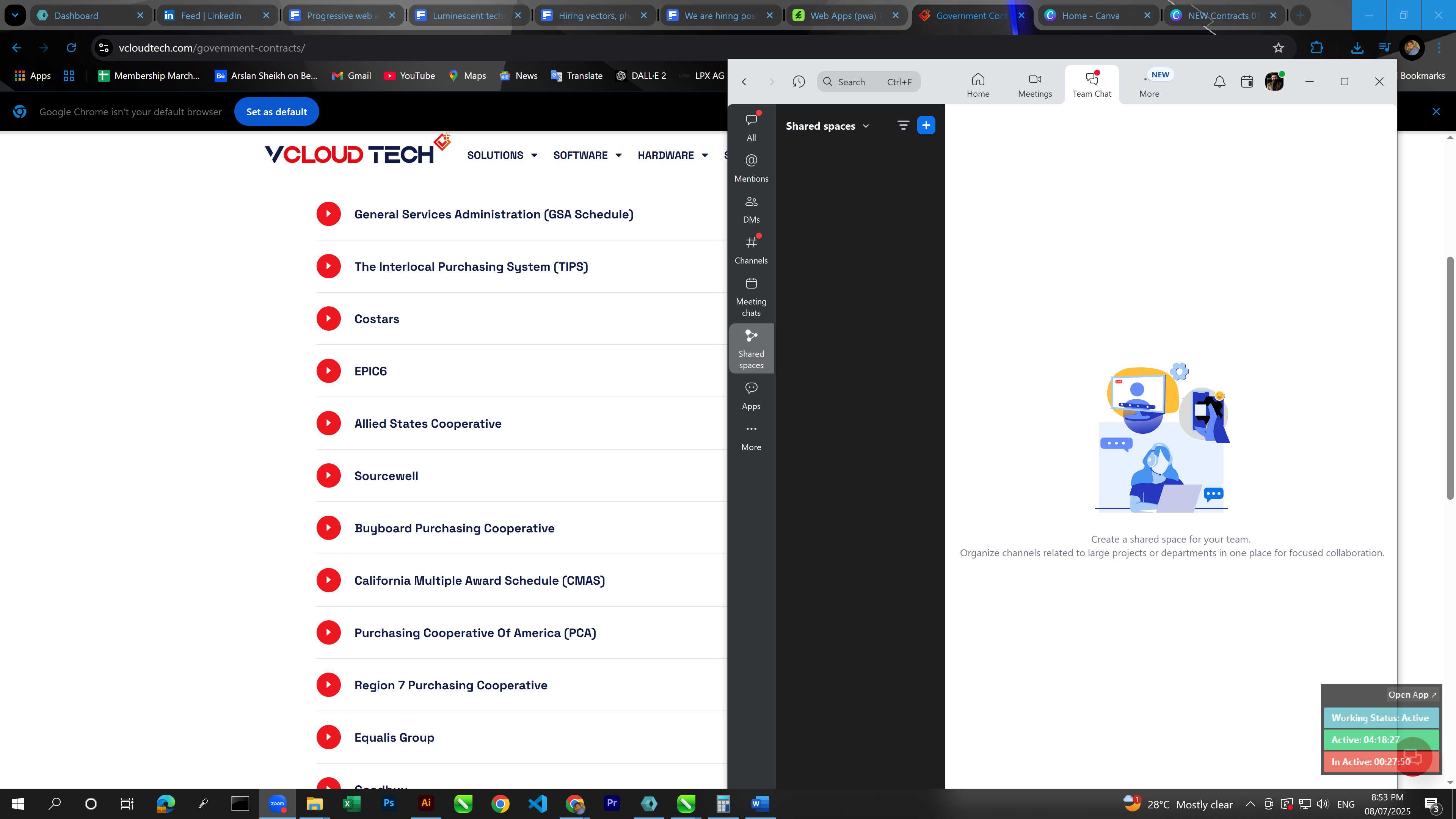Viewport: 1456px width, 819px height.
Task: Click the Chrome address bar URL
Action: tap(212, 48)
